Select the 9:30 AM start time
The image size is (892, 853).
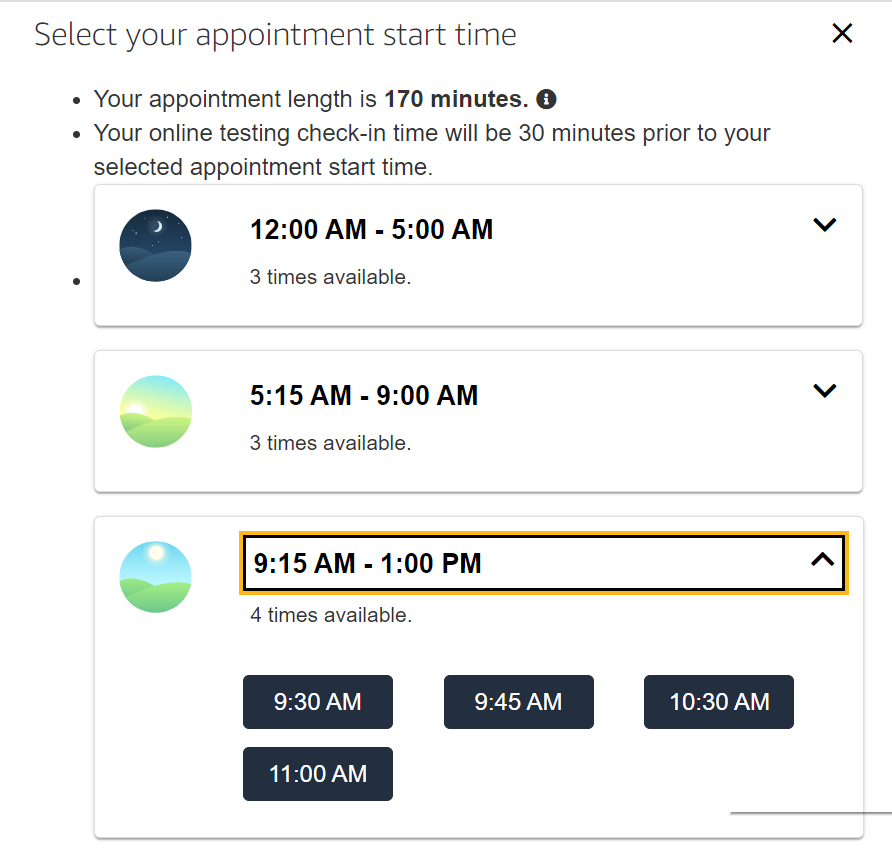[317, 702]
